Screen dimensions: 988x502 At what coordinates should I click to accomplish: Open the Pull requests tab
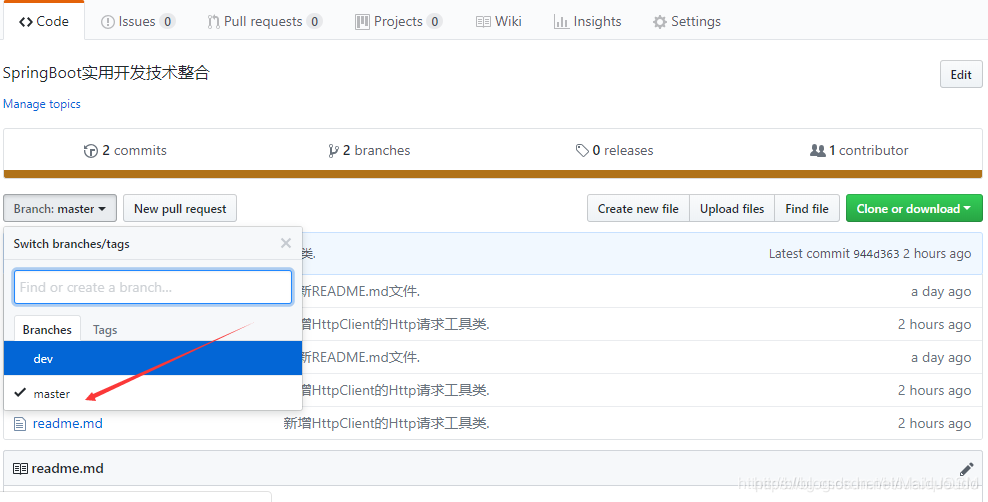pos(265,21)
